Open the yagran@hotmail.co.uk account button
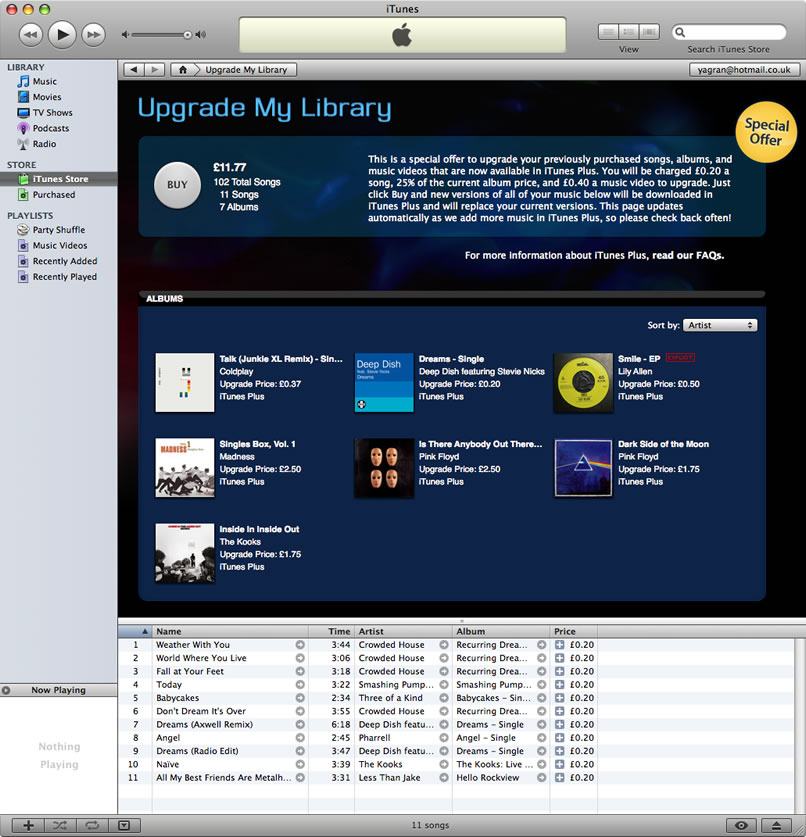Viewport: 806px width, 837px height. click(744, 69)
